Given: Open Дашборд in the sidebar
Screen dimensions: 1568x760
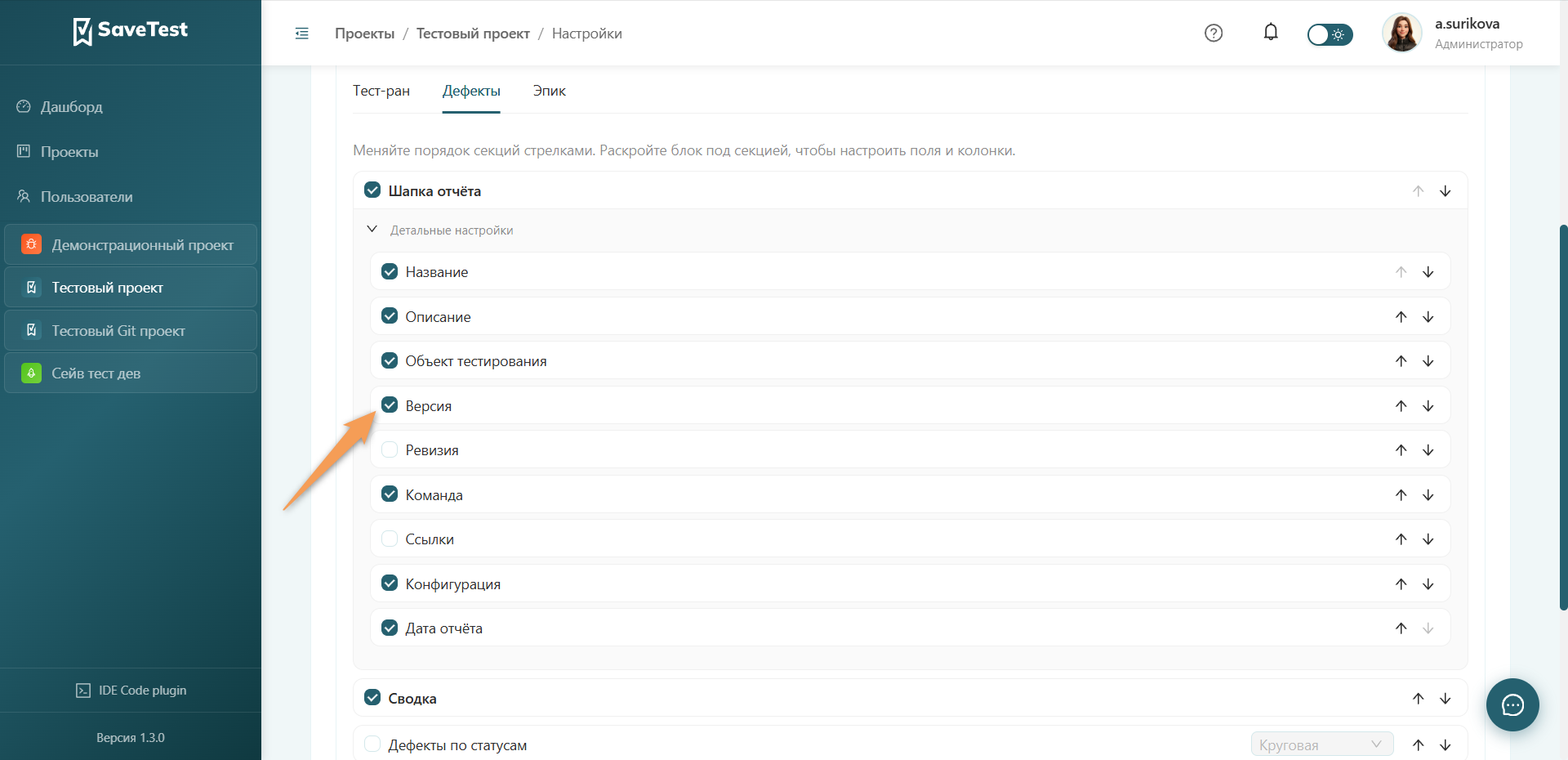Looking at the screenshot, I should 72,107.
